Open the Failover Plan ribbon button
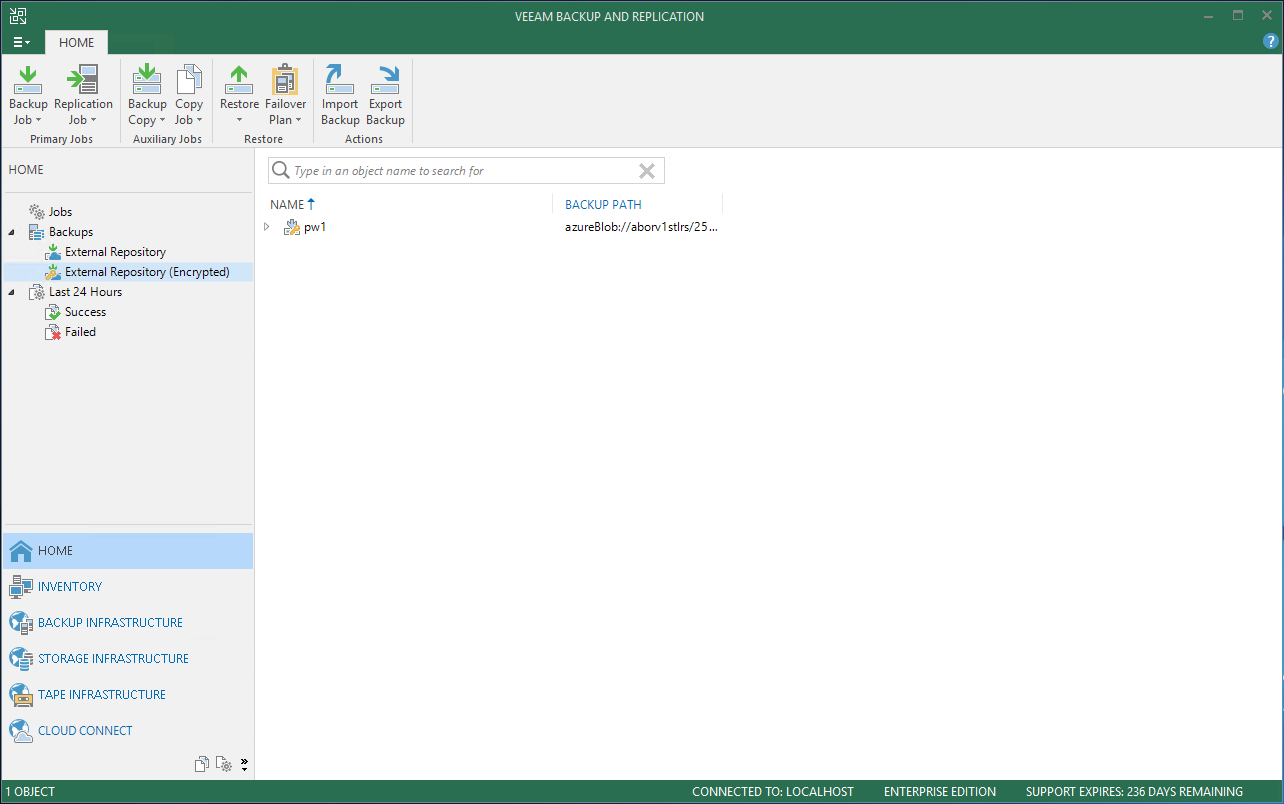Viewport: 1284px width, 804px height. tap(285, 96)
